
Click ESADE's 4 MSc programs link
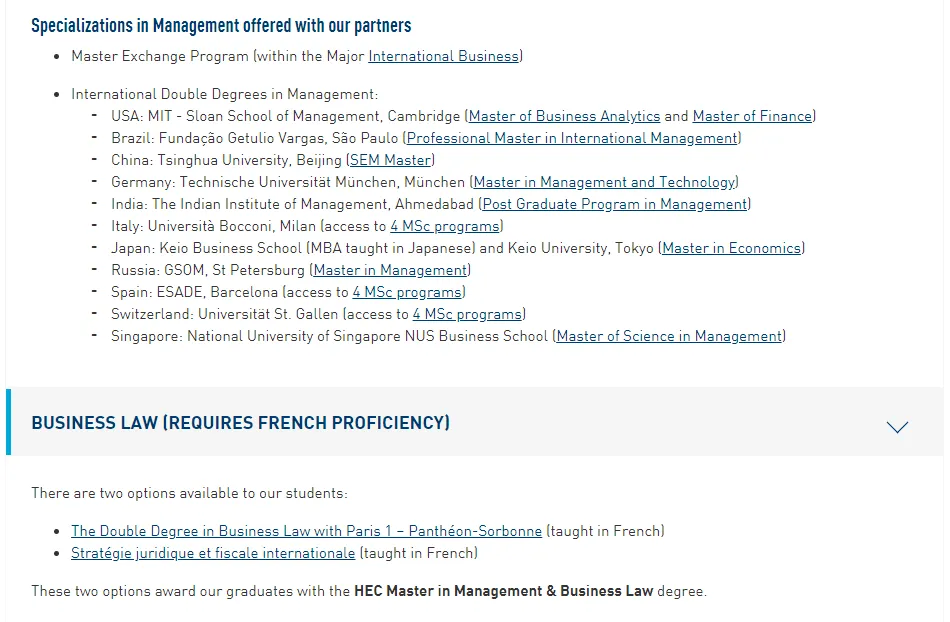pos(406,292)
